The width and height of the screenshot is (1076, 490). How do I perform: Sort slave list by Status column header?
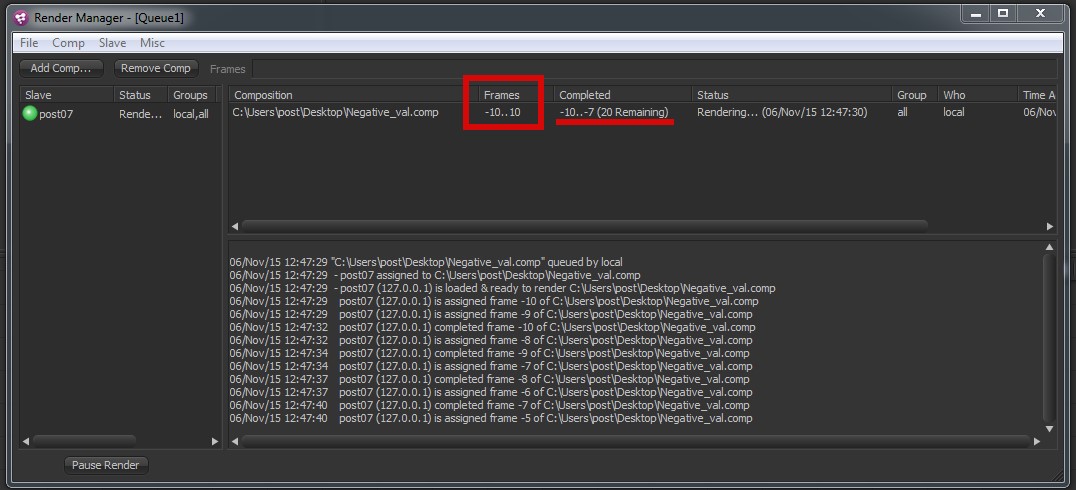coord(141,95)
